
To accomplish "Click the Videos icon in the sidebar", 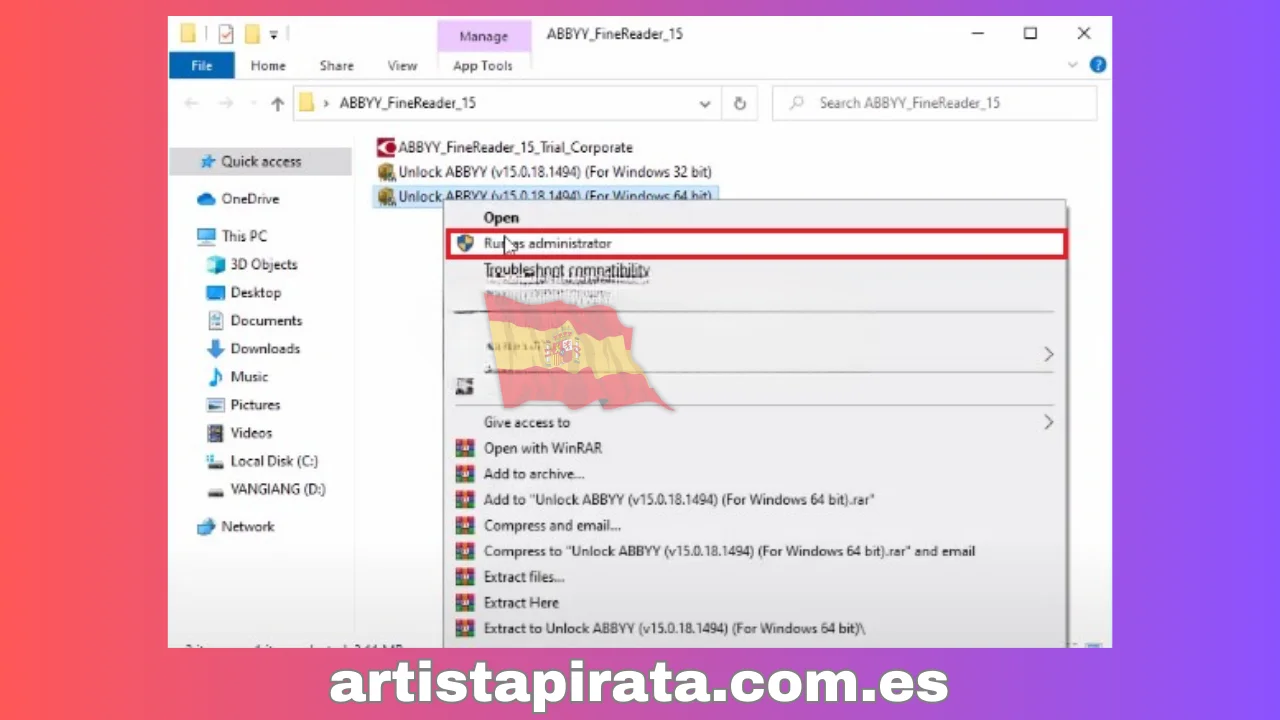I will coord(215,433).
